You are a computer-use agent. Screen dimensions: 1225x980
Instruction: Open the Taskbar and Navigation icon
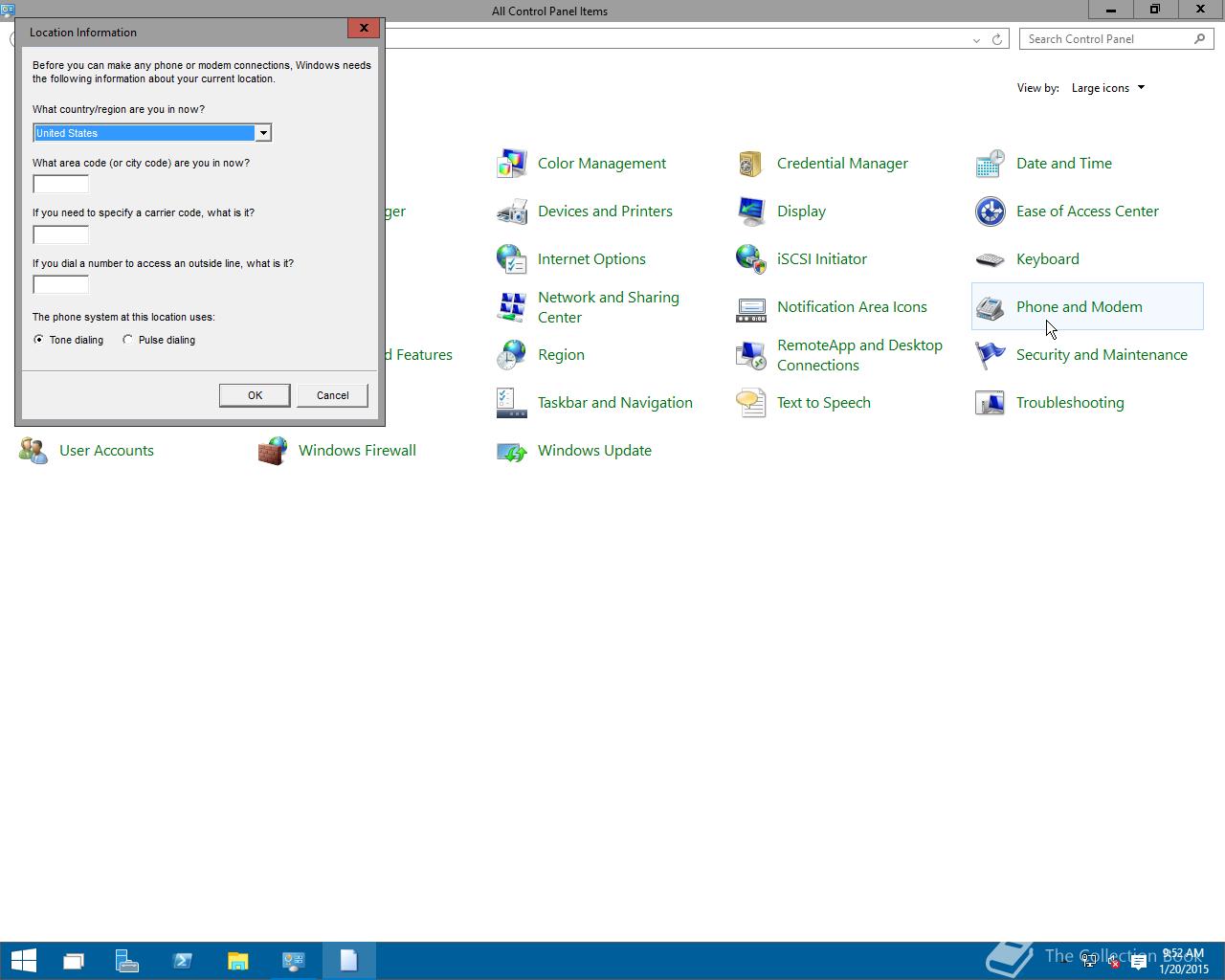click(512, 403)
